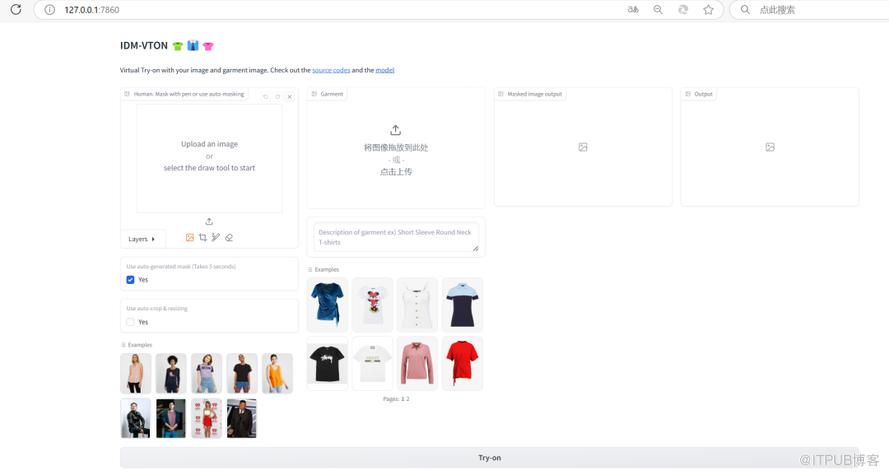Open the source codes link

click(x=331, y=70)
